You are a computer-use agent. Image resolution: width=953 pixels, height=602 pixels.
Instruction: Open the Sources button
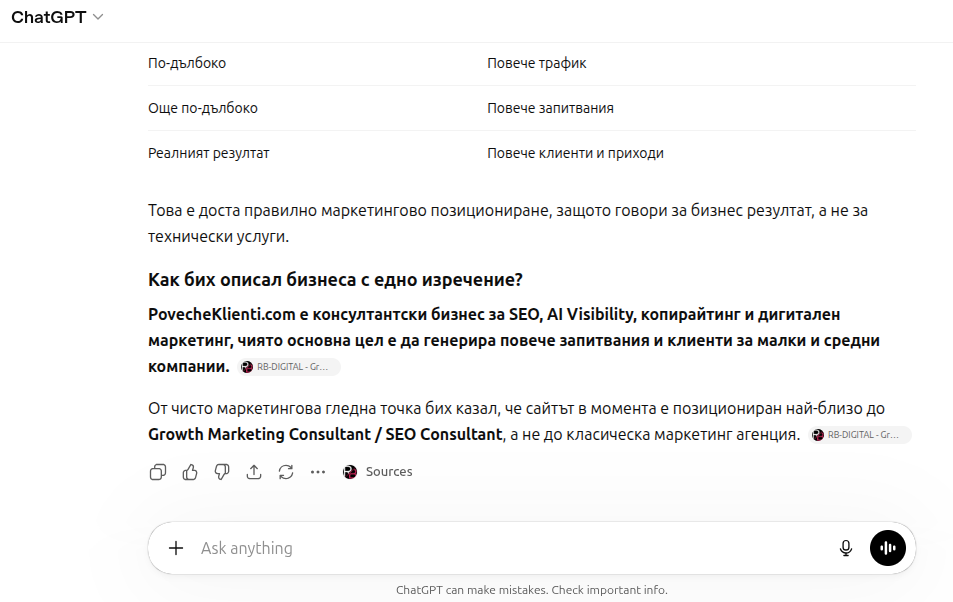point(377,472)
